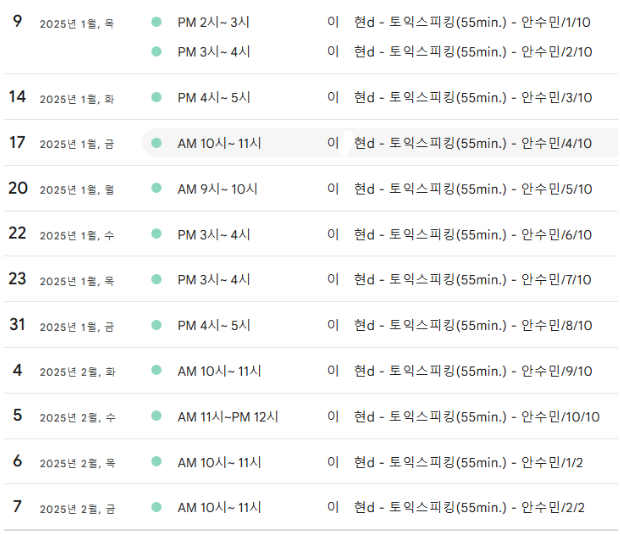This screenshot has height=534, width=620.
Task: Click the green dot of the 안수민/10/10 event
Action: click(156, 416)
